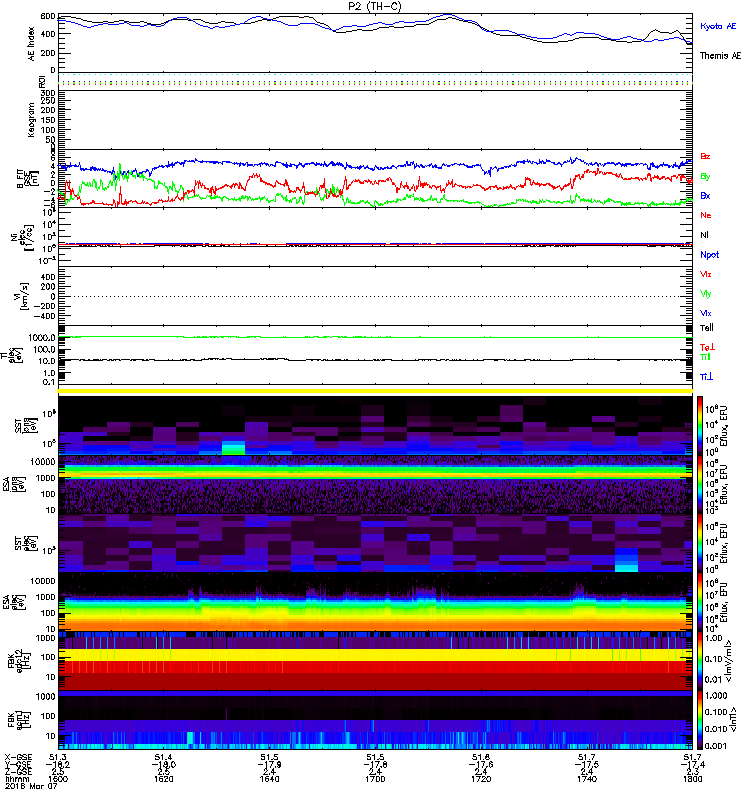The width and height of the screenshot is (750, 800).
Task: Select the red Bz legend label
Action: (x=705, y=156)
